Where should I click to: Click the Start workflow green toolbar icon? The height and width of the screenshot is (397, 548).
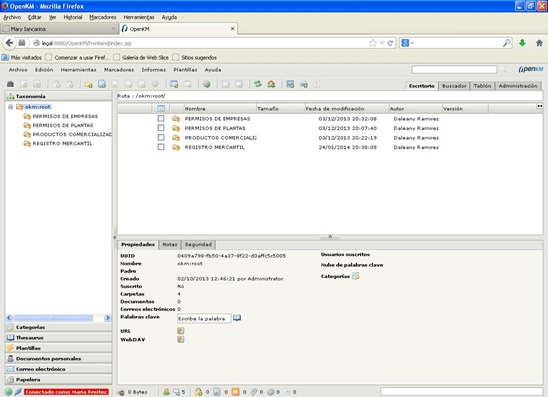pos(207,84)
